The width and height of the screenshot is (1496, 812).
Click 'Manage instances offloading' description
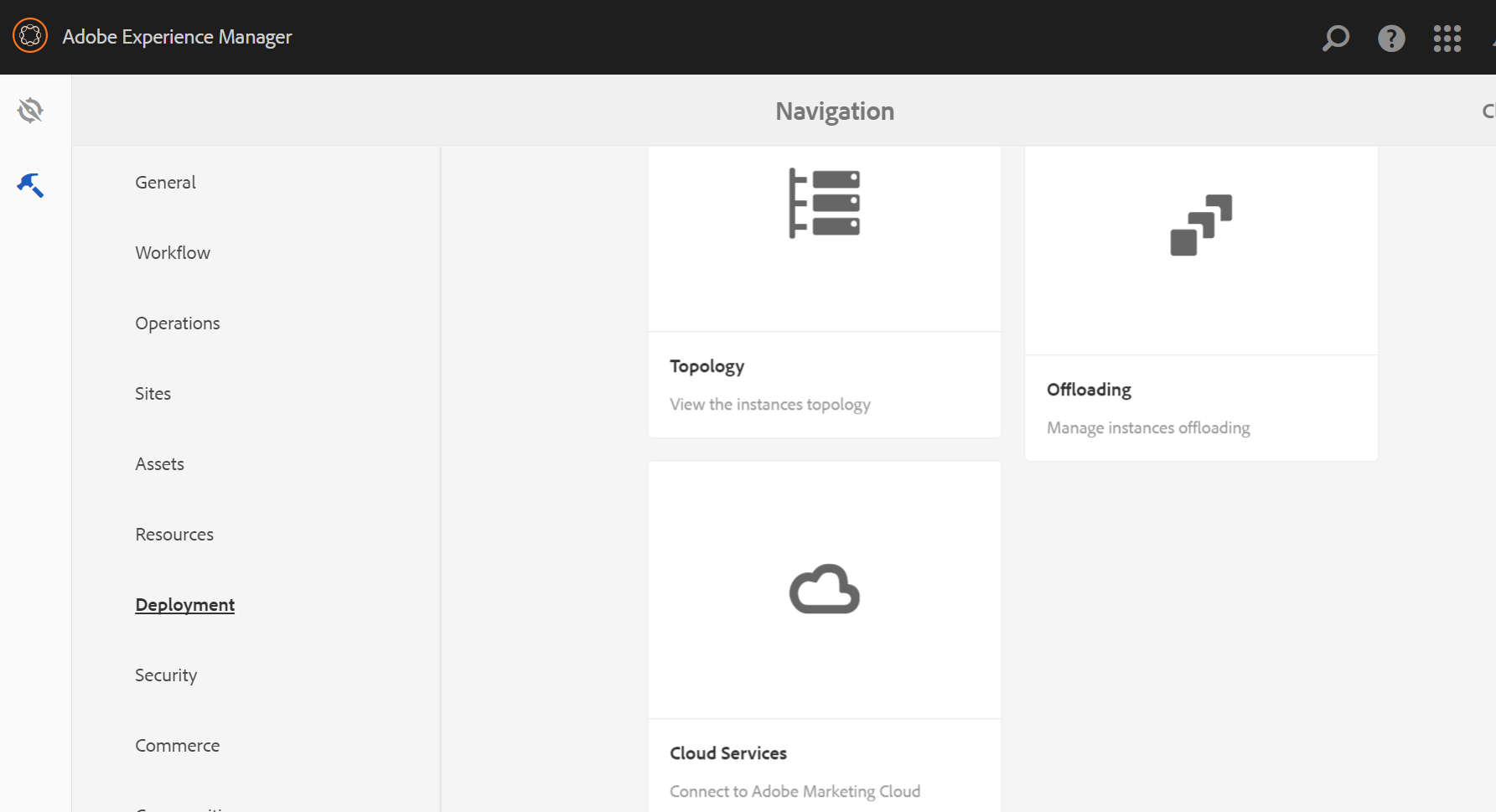tap(1148, 428)
